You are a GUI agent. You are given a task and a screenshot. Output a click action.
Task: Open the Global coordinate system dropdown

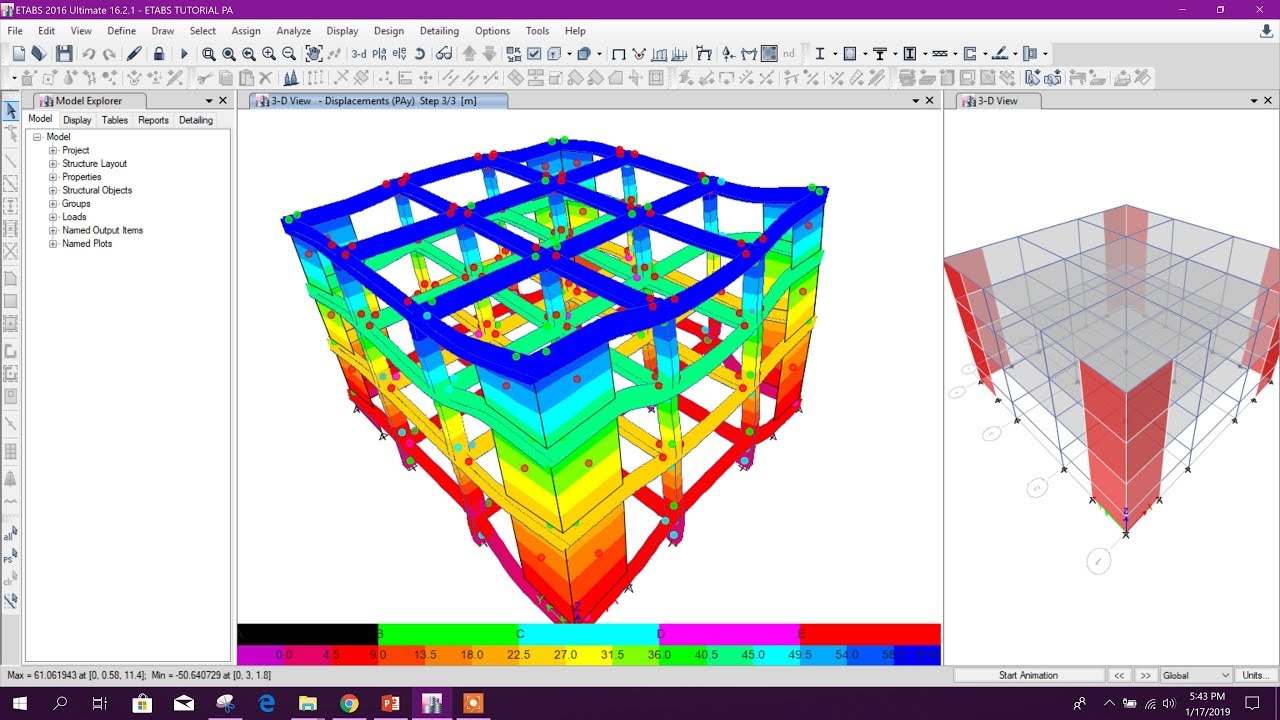(x=1195, y=675)
